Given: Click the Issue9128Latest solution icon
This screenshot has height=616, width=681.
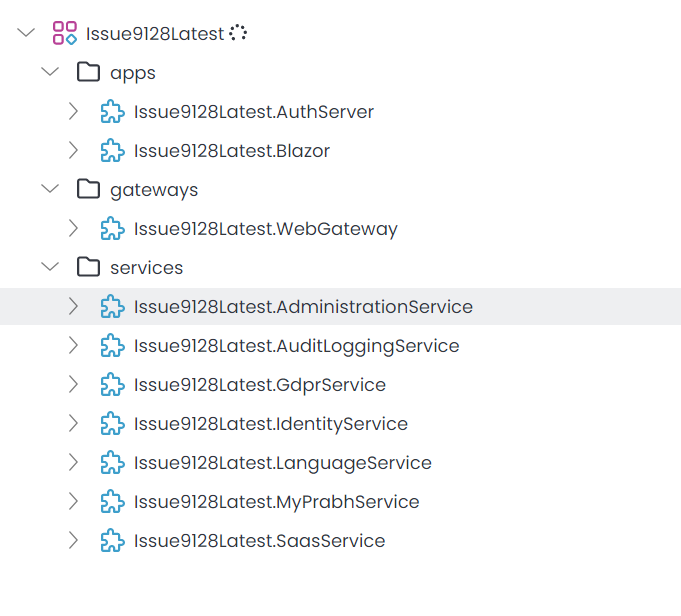Looking at the screenshot, I should 65,33.
